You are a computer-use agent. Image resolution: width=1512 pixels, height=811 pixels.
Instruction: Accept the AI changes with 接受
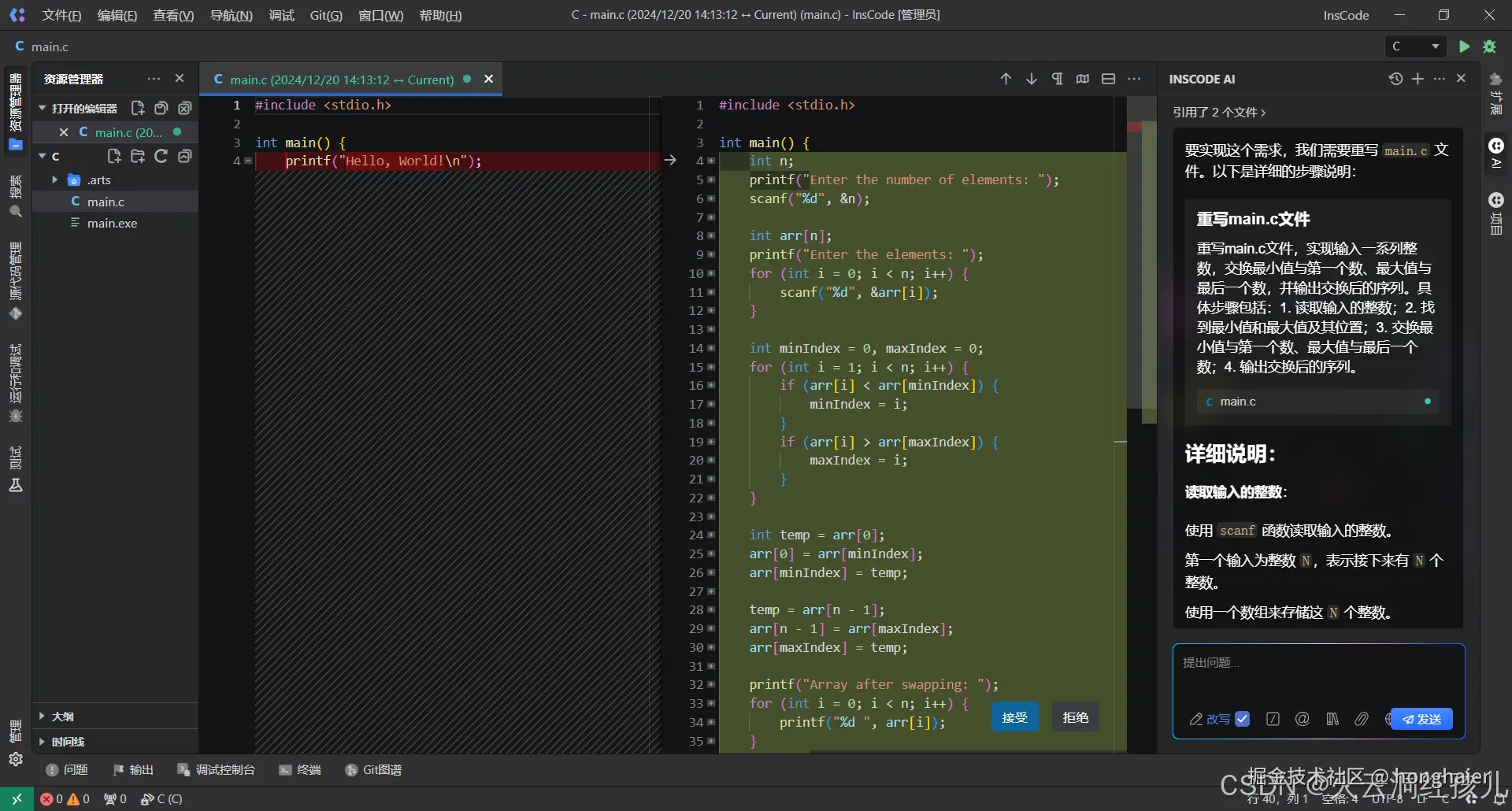point(1014,717)
